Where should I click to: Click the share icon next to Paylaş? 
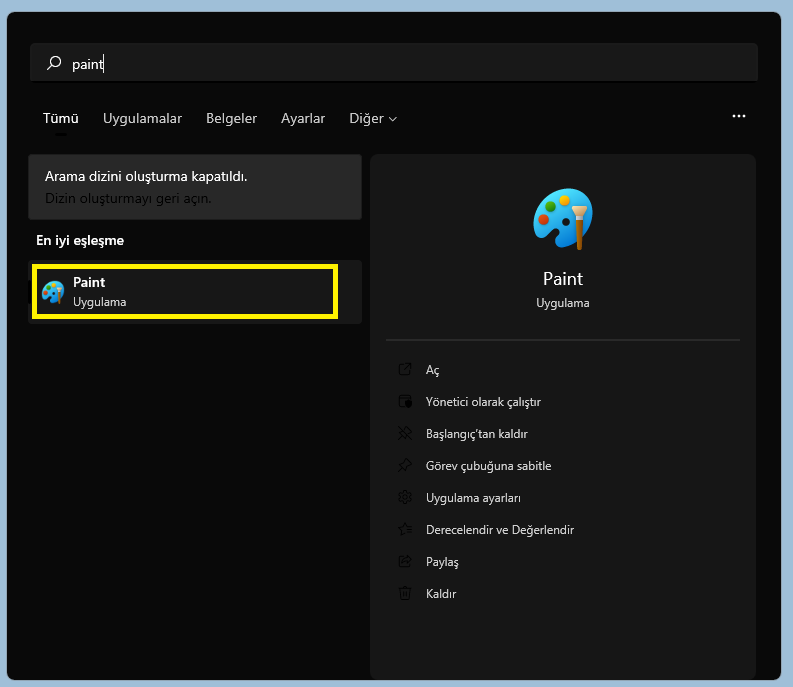pos(405,561)
